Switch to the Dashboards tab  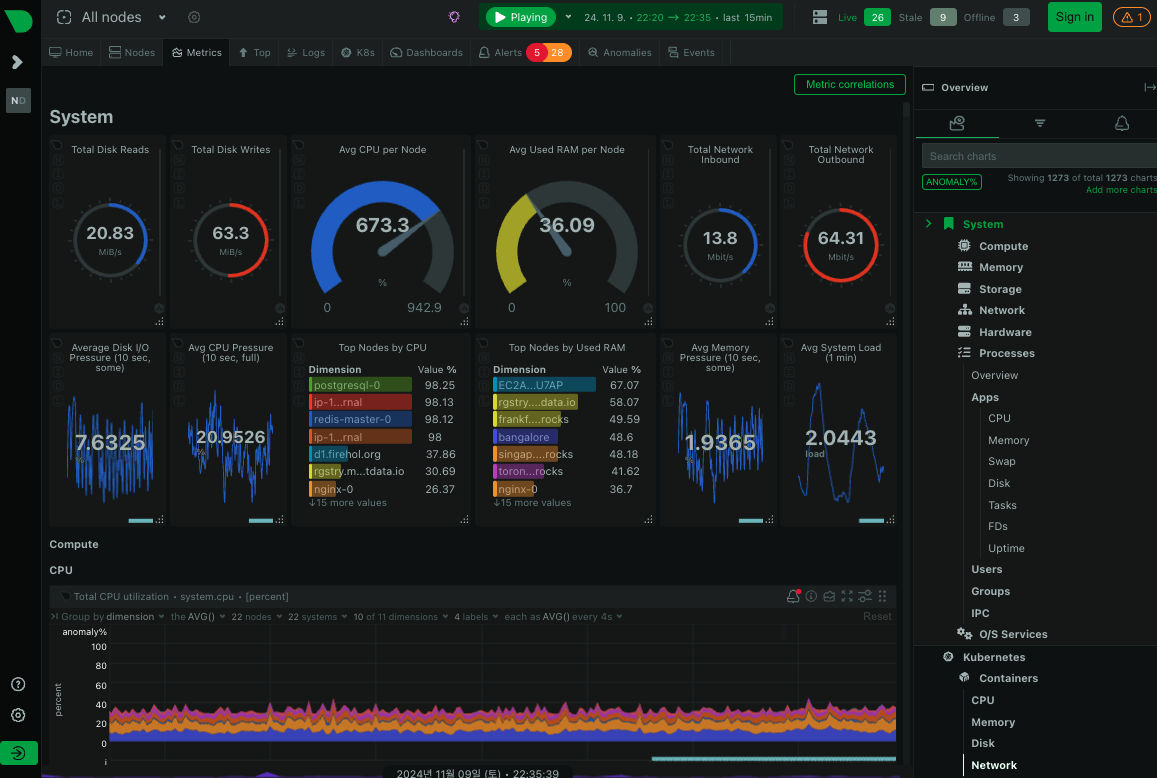click(426, 52)
